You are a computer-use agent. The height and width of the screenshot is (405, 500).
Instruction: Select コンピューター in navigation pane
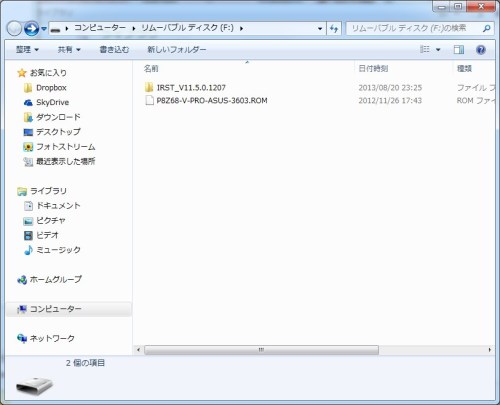pyautogui.click(x=69, y=309)
